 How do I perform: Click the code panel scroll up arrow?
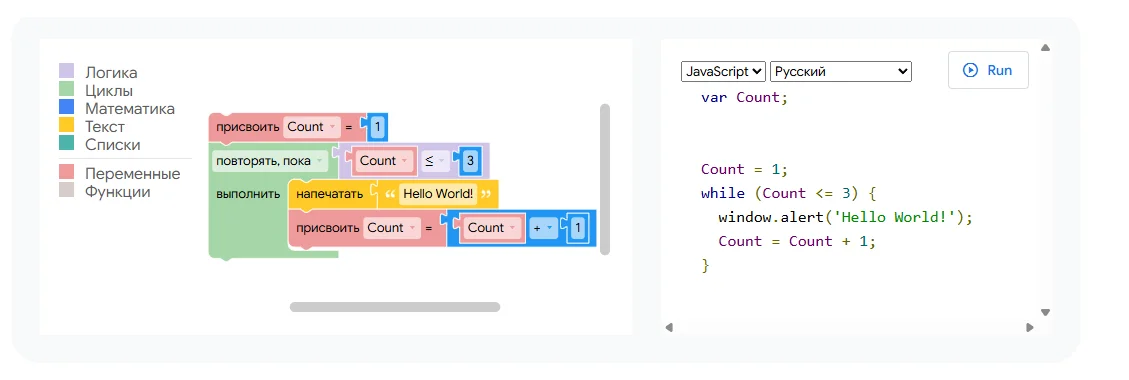tap(1045, 48)
